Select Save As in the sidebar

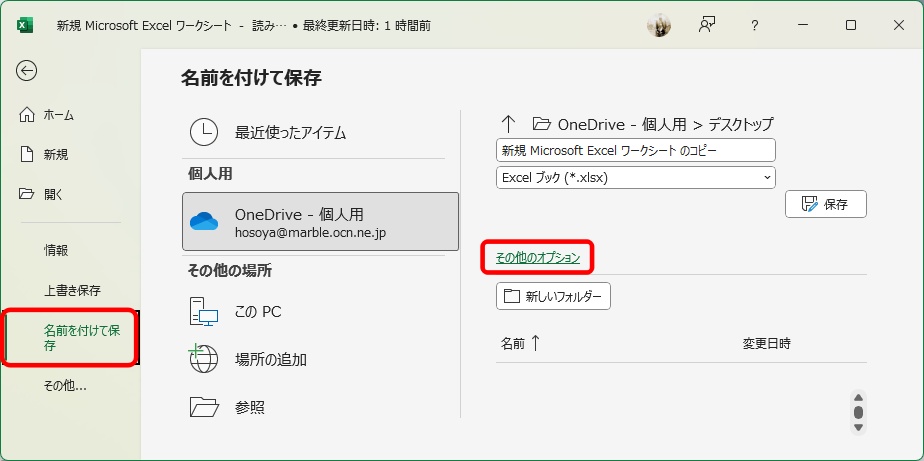(x=70, y=337)
